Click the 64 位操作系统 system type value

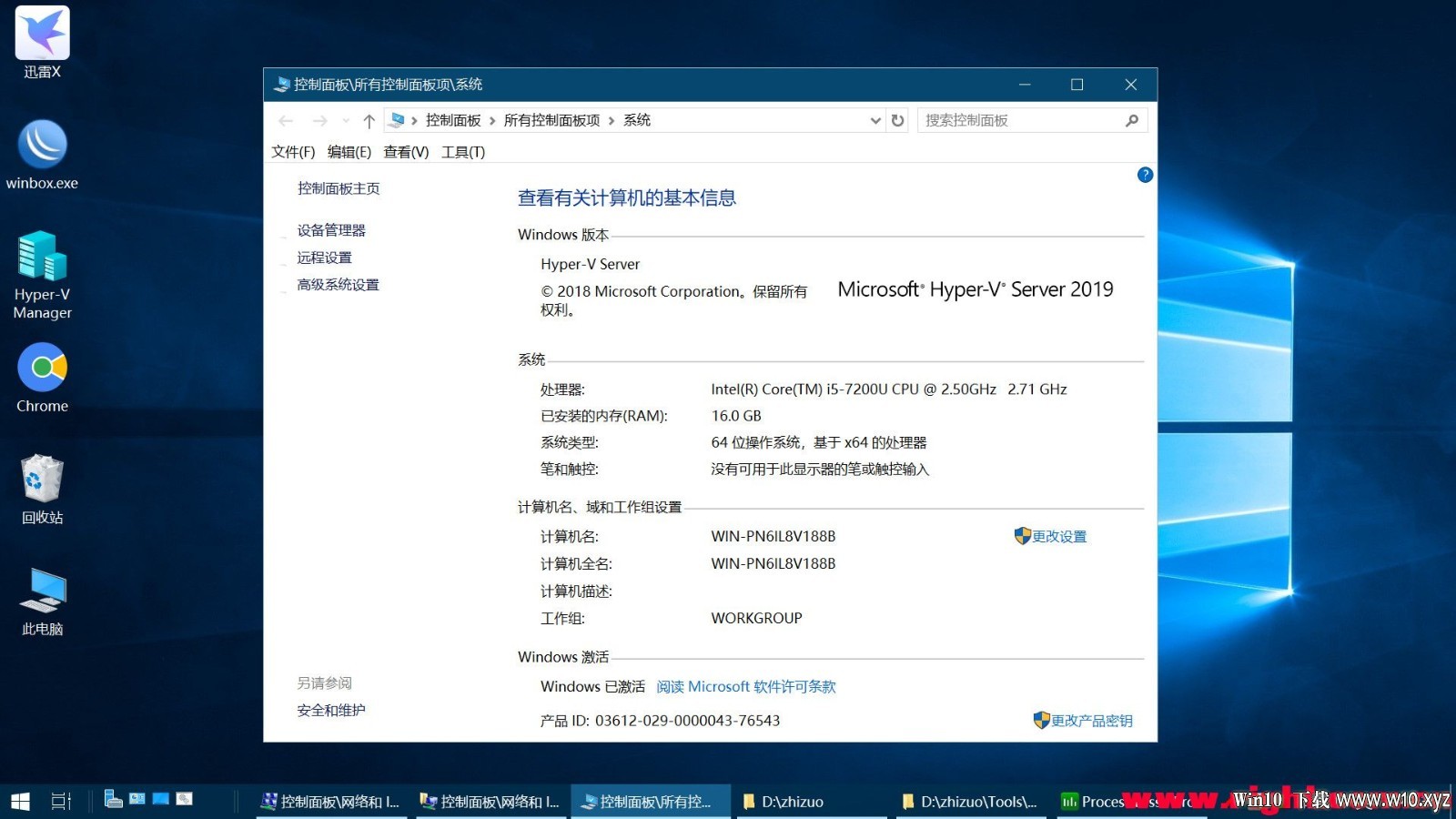pyautogui.click(x=819, y=443)
